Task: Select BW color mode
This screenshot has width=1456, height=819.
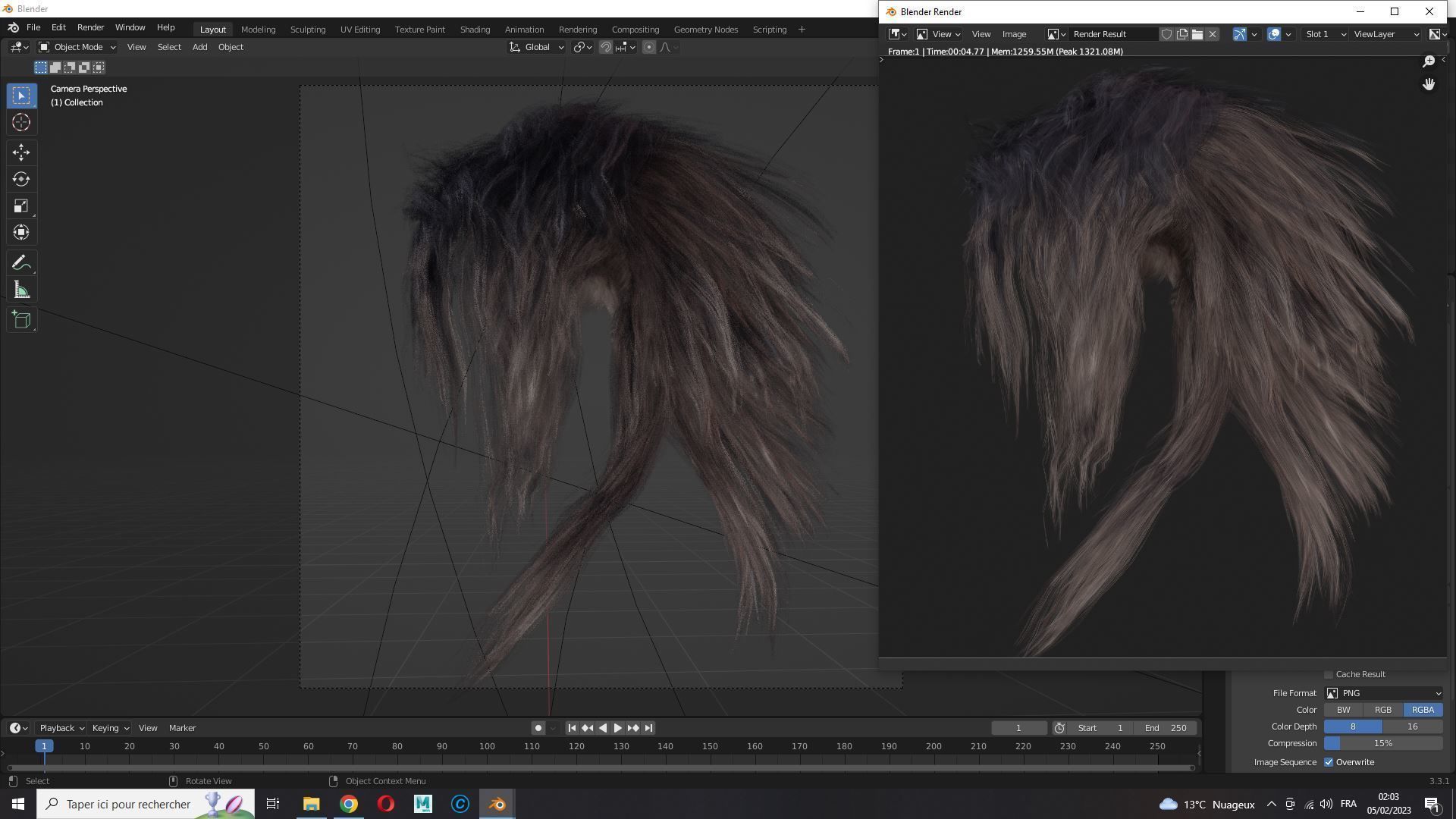Action: click(x=1343, y=710)
